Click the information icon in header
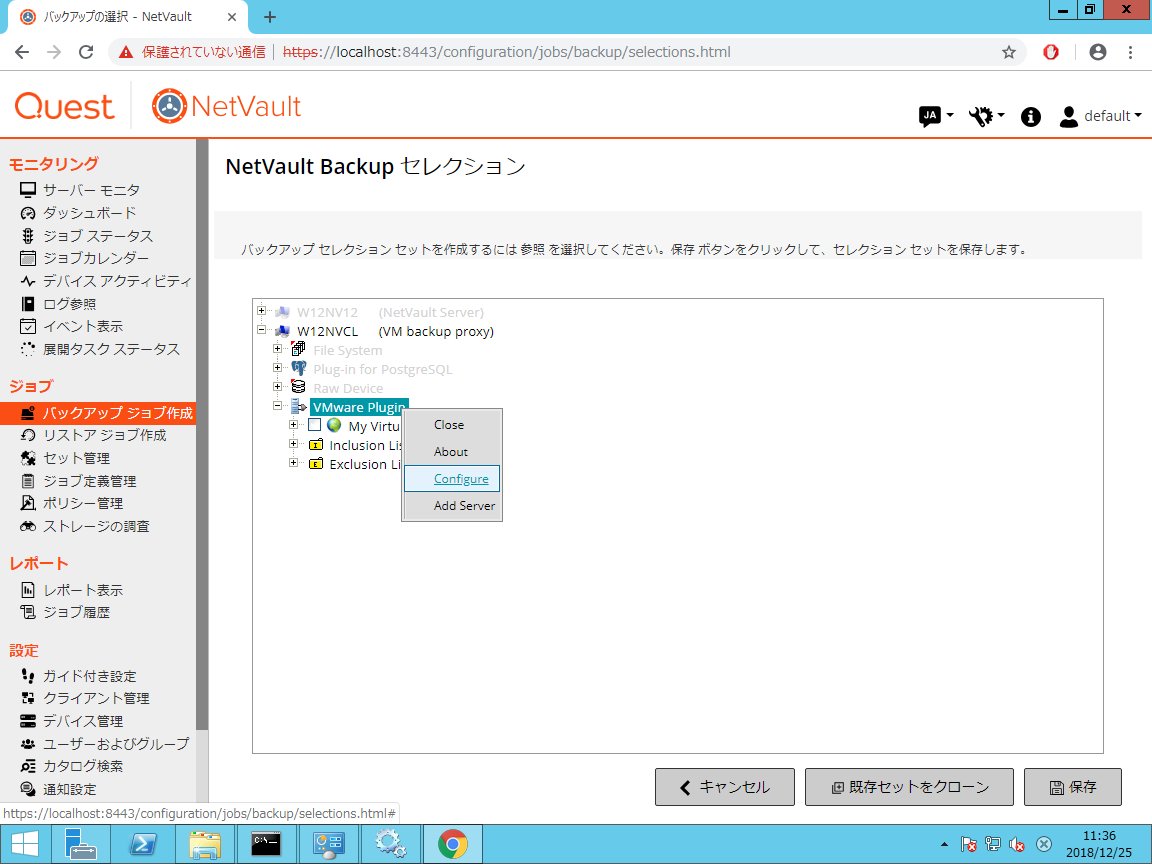The image size is (1152, 864). point(1031,116)
